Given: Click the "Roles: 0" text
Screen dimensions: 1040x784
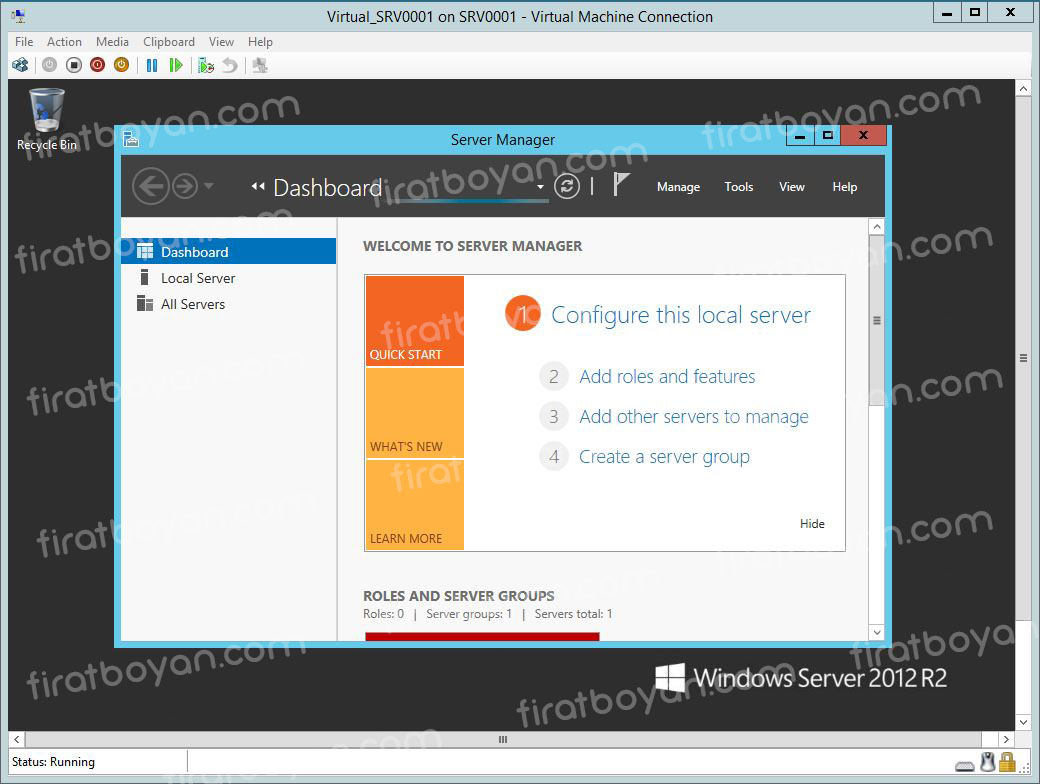Looking at the screenshot, I should point(383,614).
